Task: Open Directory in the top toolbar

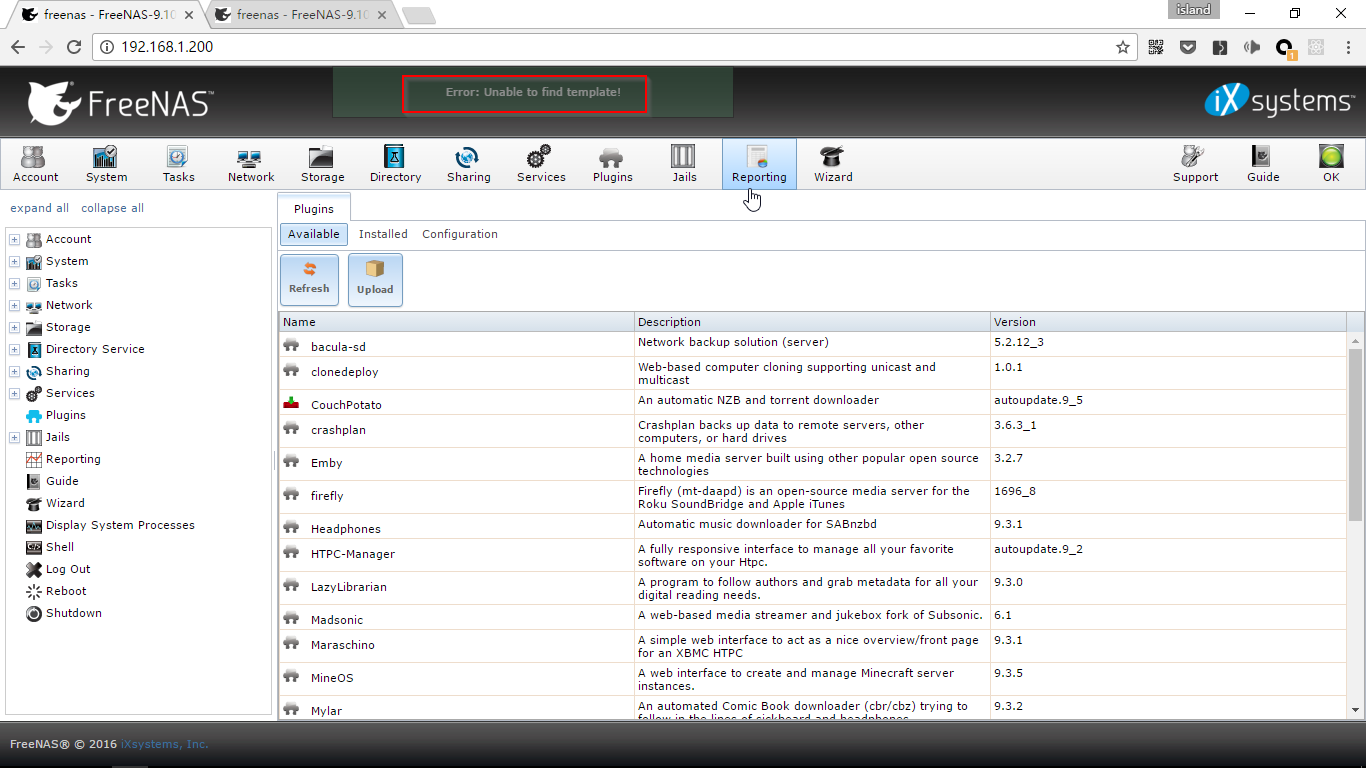Action: 395,164
